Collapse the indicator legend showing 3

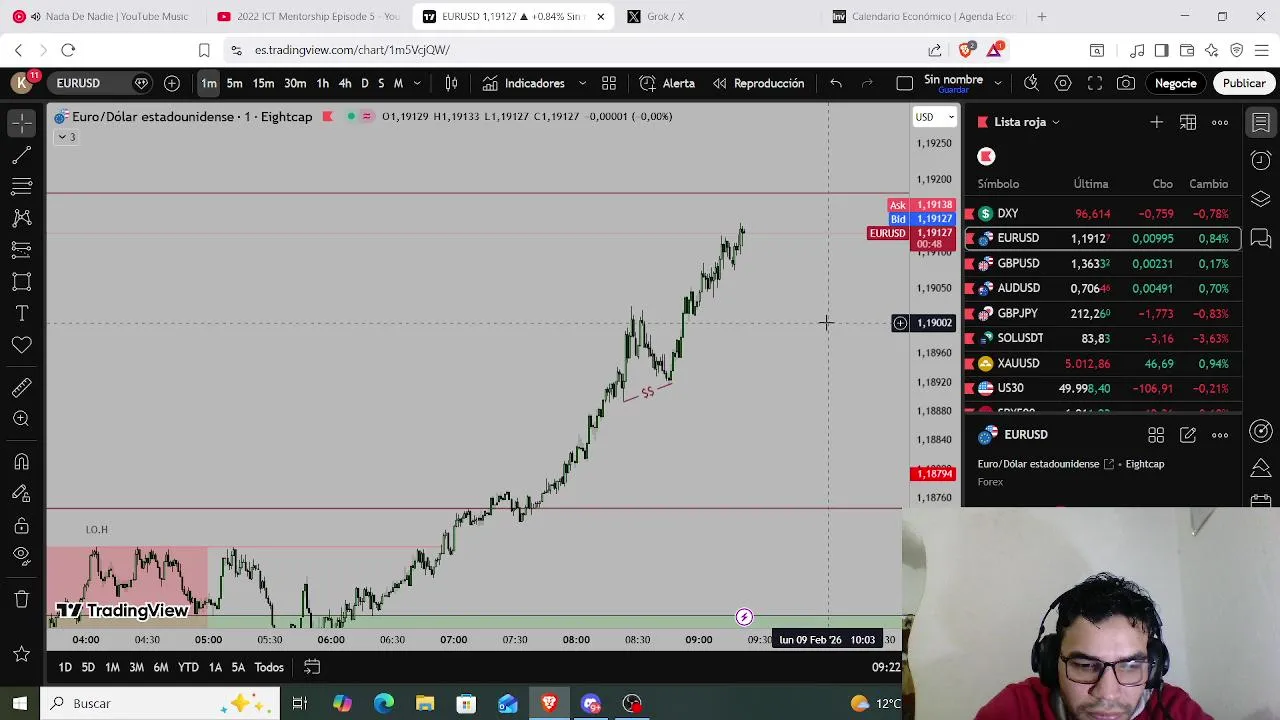point(65,137)
